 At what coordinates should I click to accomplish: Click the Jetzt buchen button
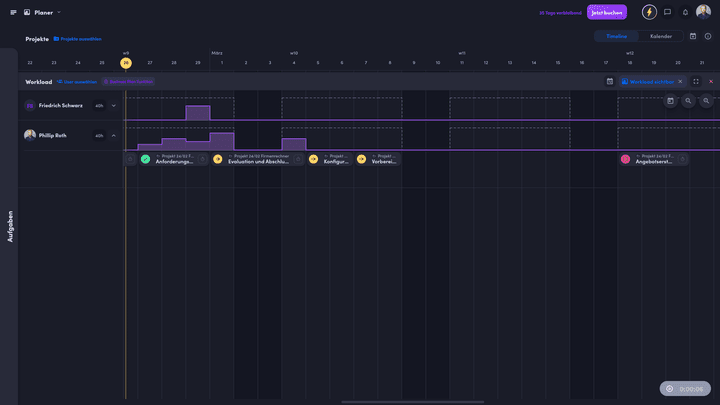[607, 13]
